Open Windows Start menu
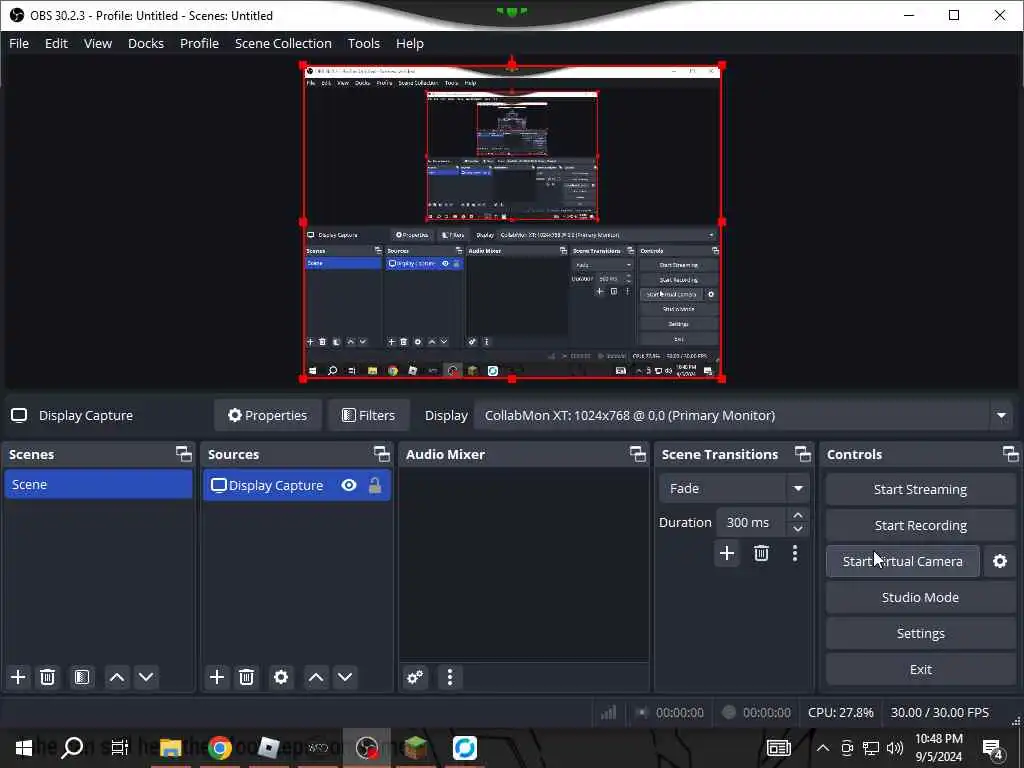1024x768 pixels. coord(24,748)
